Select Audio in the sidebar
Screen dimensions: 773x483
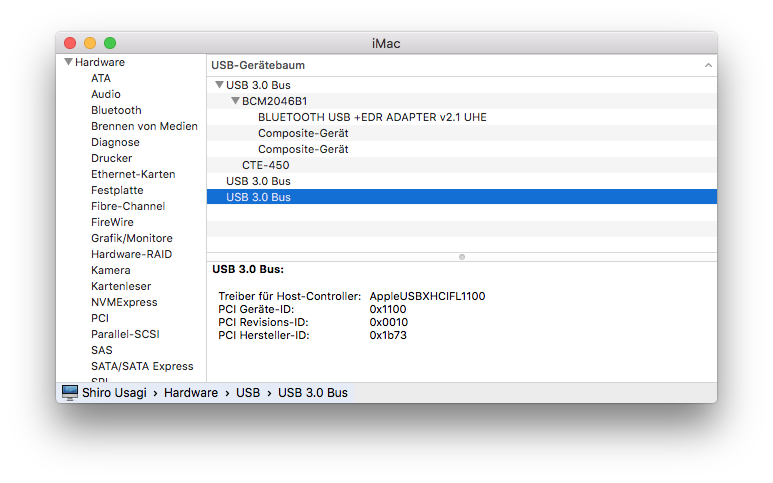click(105, 94)
